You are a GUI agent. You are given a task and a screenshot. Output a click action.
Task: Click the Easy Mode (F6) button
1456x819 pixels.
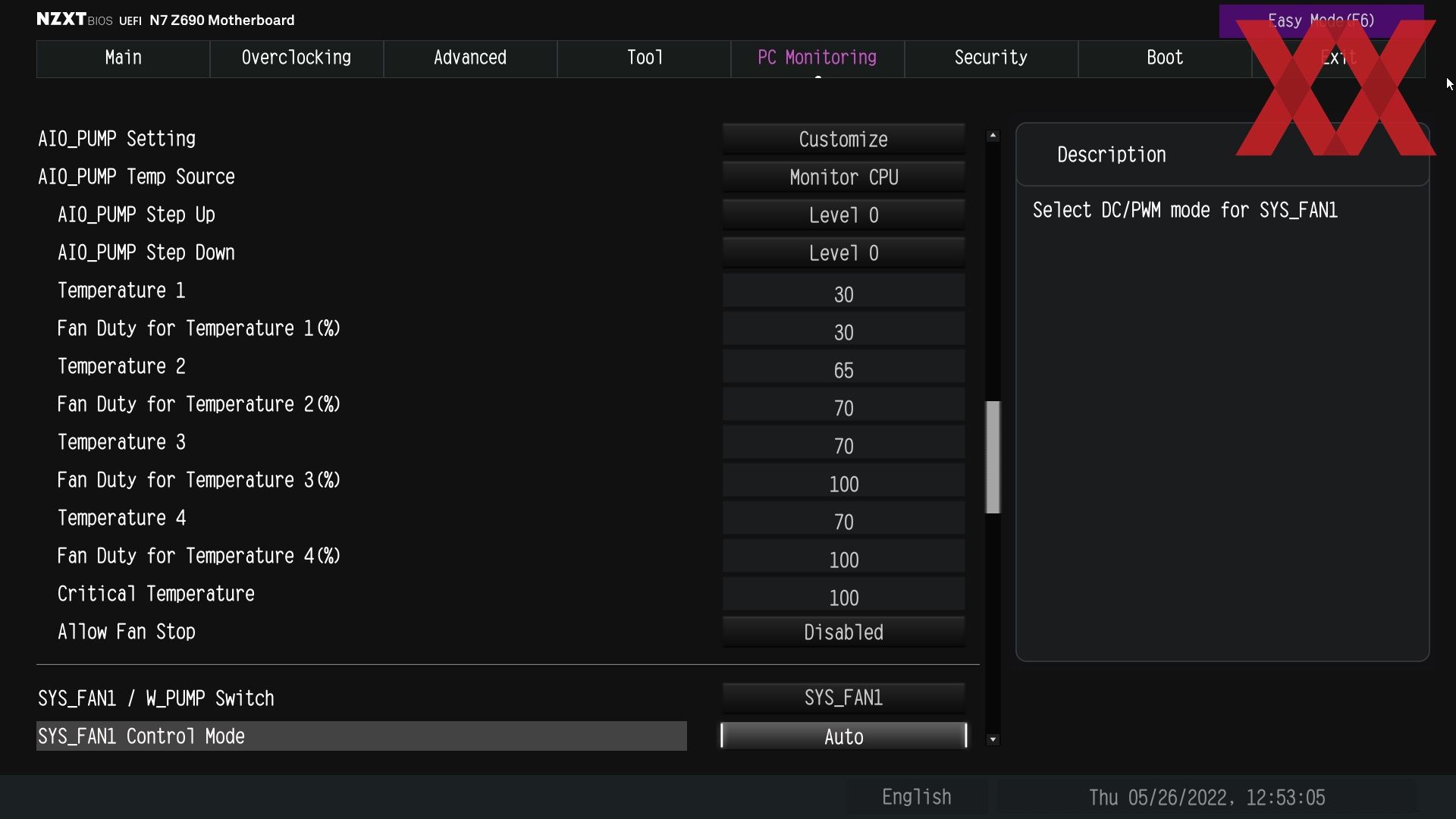click(x=1321, y=21)
